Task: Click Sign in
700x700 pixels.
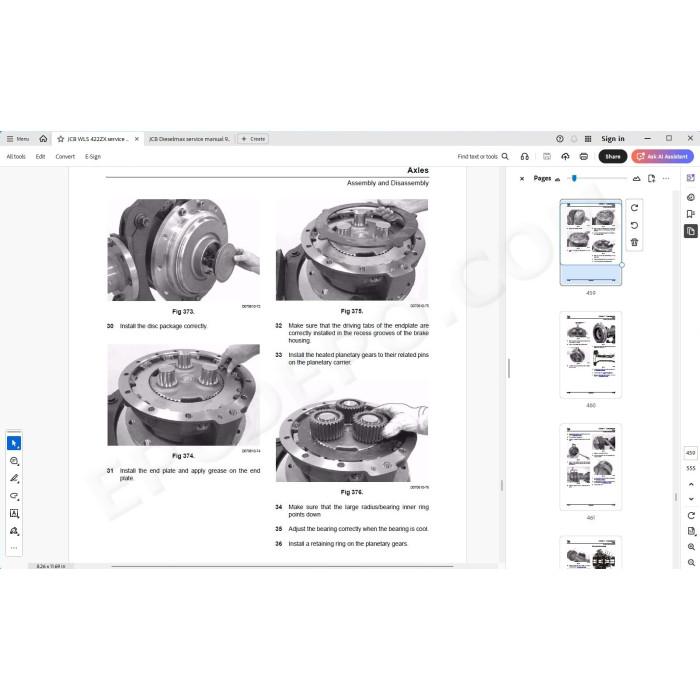Action: 612,139
